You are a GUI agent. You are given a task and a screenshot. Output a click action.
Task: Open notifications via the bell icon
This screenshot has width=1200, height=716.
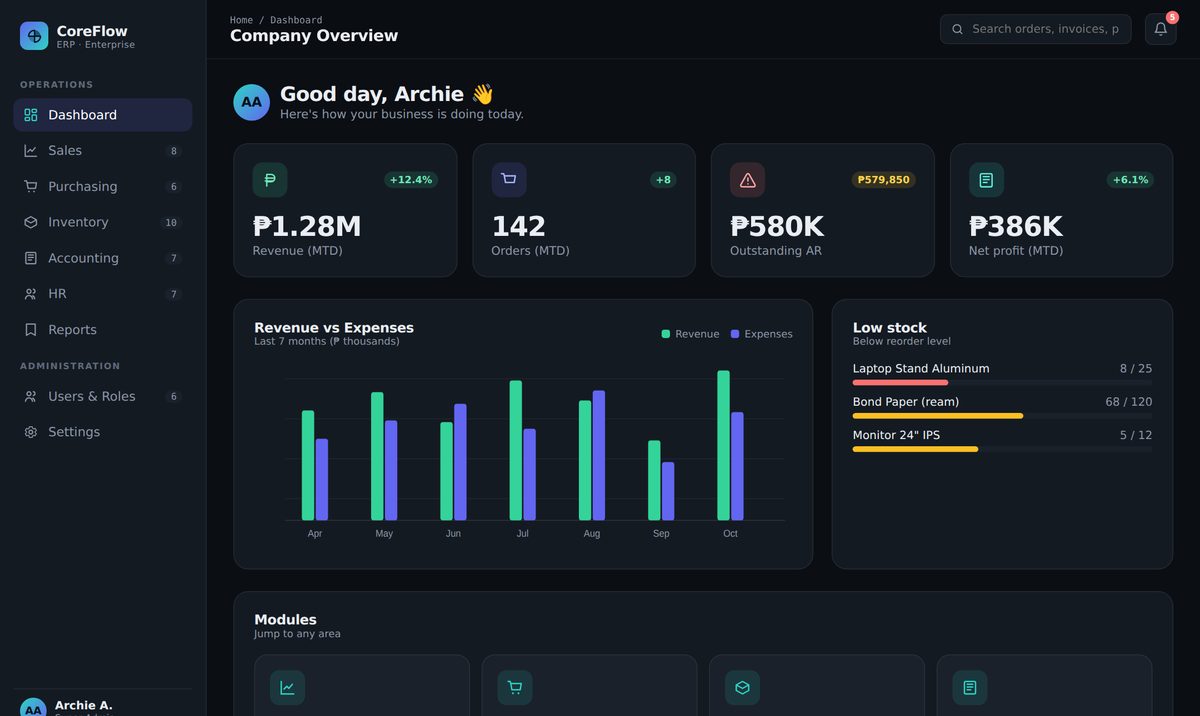click(1161, 29)
